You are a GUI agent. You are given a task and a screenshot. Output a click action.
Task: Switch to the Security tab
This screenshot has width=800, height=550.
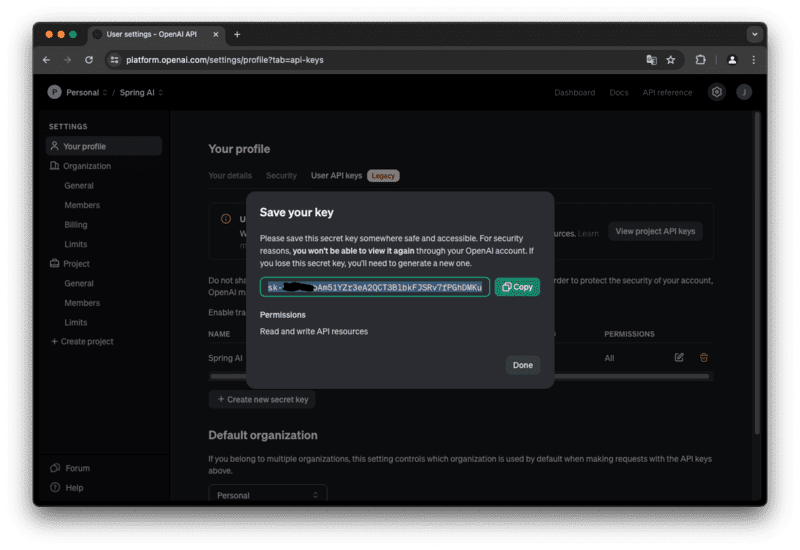281,176
